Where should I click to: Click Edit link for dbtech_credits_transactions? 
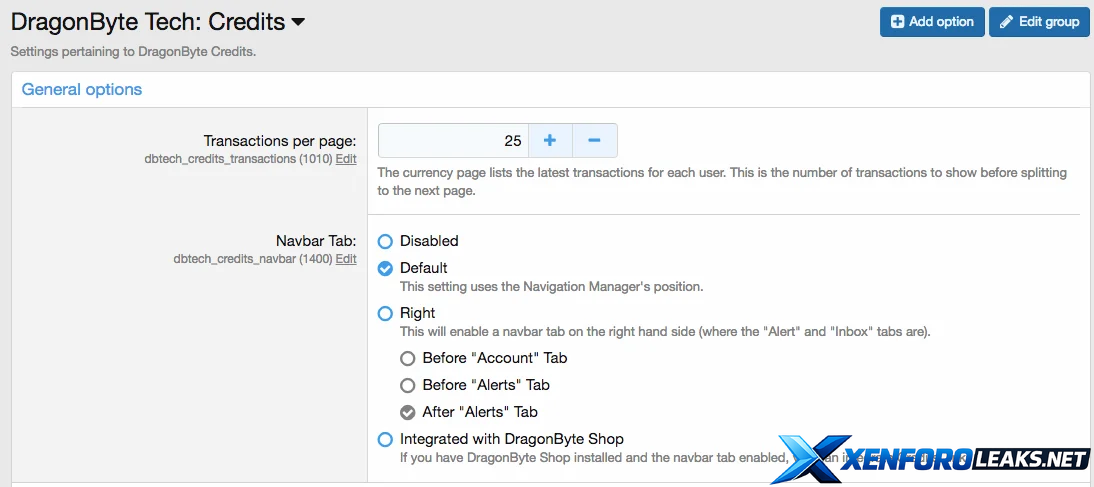coord(345,159)
